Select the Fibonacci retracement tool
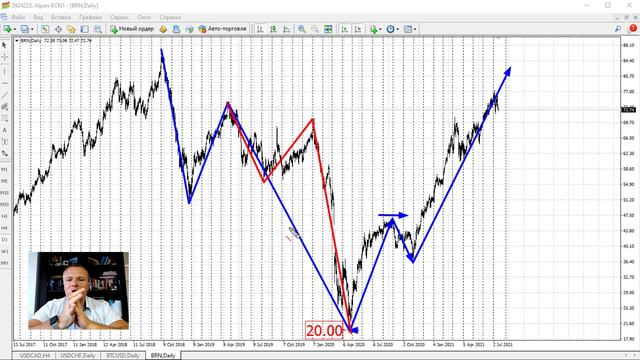 [x=4, y=118]
